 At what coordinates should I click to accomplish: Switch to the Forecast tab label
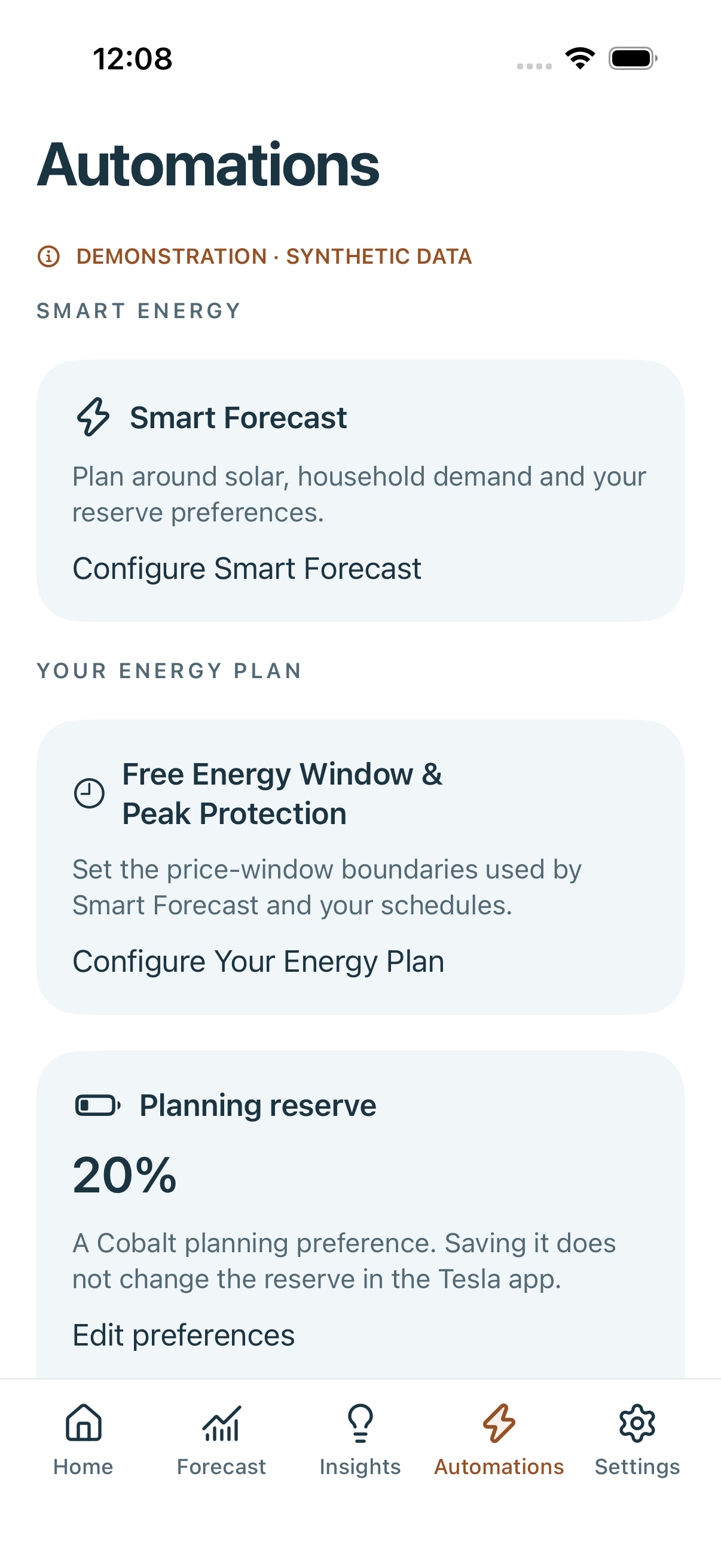[221, 1467]
